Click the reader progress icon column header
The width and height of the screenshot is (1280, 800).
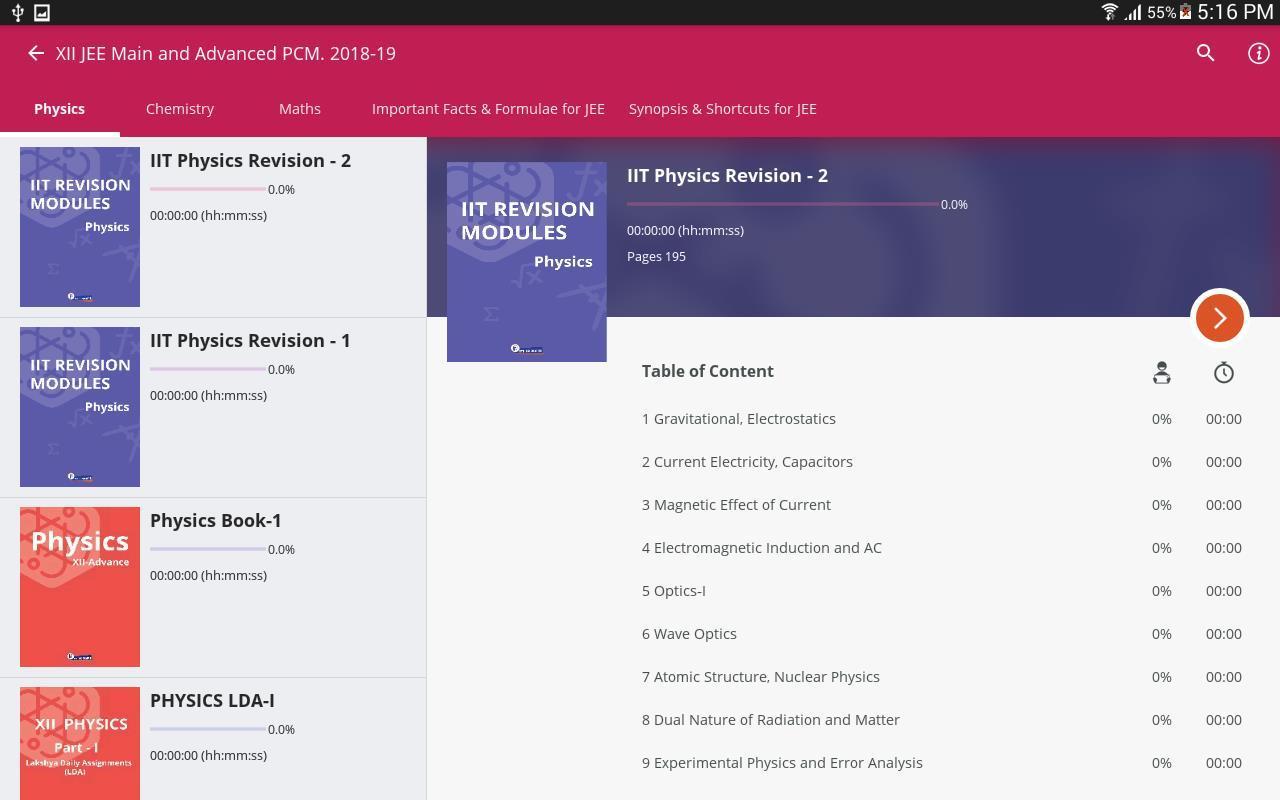pyautogui.click(x=1161, y=372)
